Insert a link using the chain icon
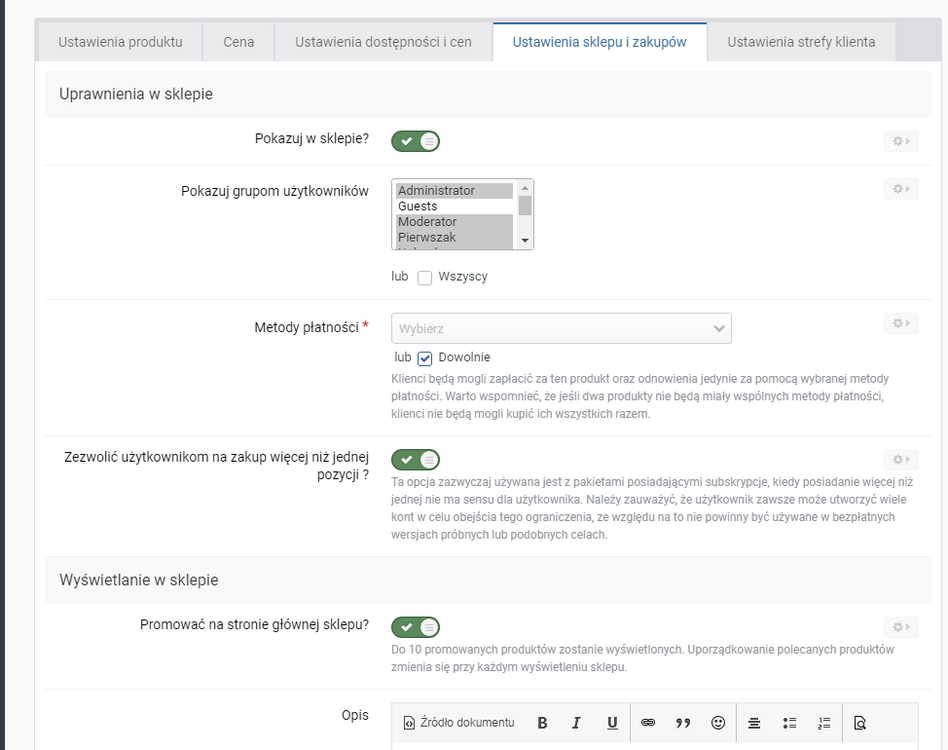The height and width of the screenshot is (750, 948). 648,723
